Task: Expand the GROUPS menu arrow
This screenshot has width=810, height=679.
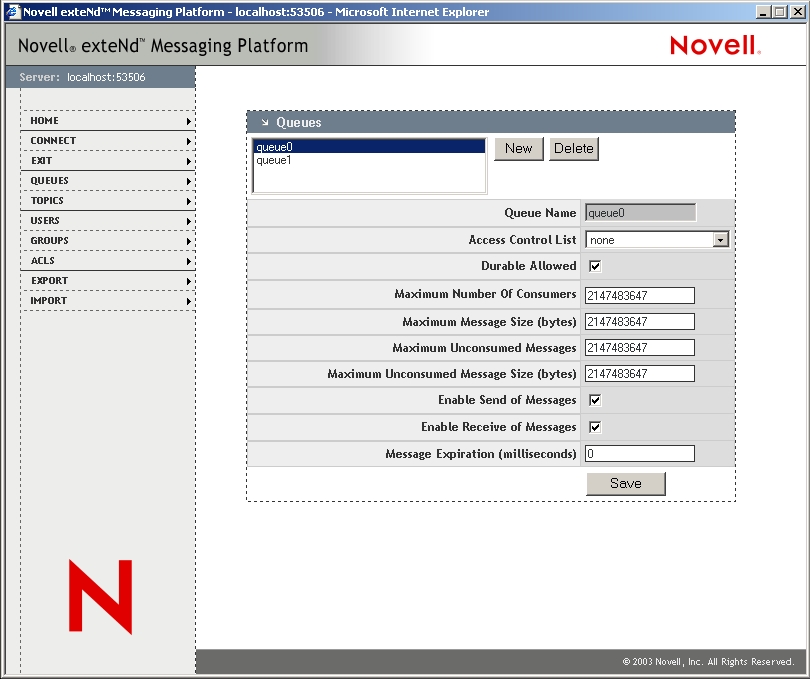Action: (x=189, y=241)
